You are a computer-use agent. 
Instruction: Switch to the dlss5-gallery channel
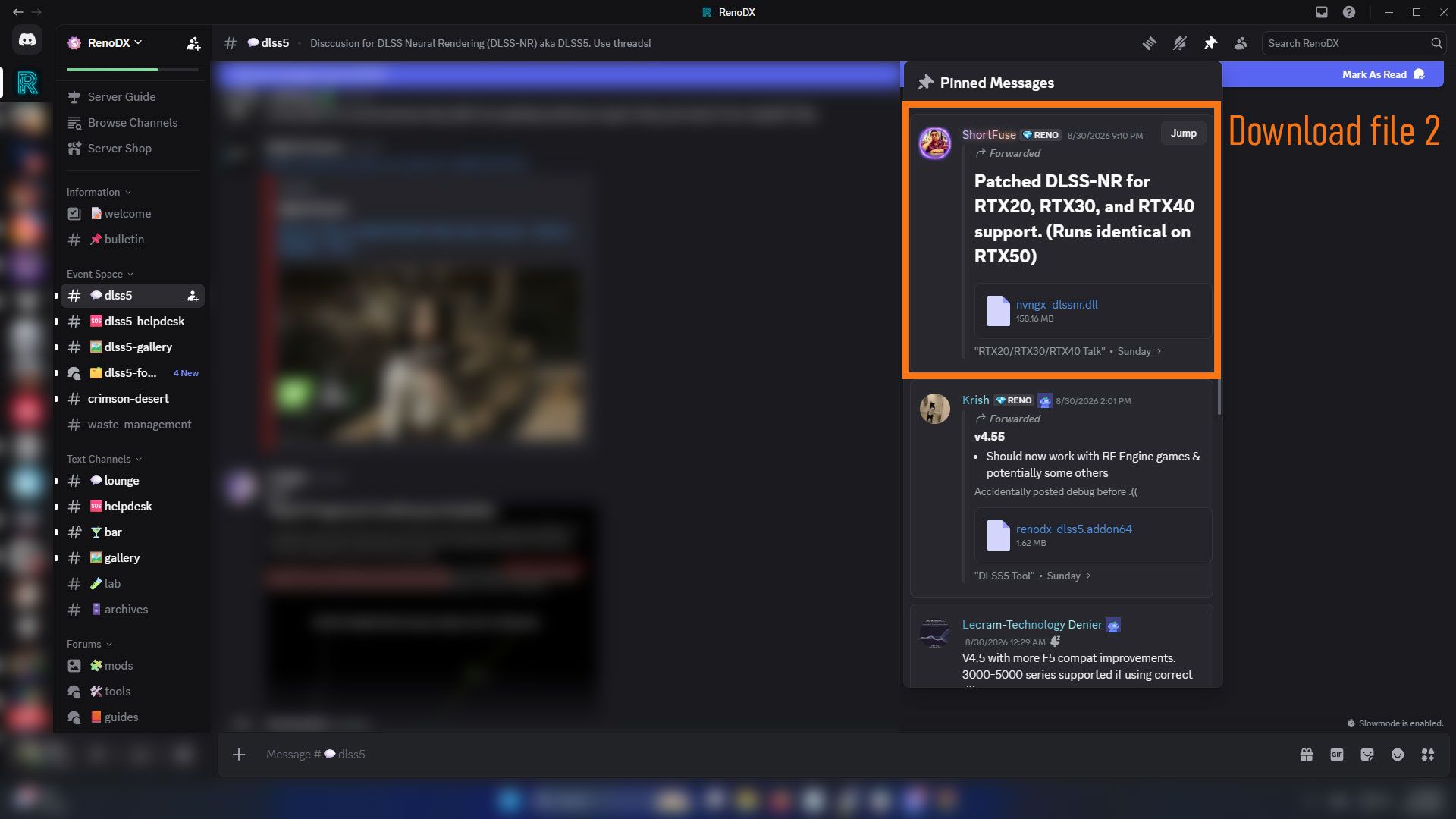pos(133,347)
